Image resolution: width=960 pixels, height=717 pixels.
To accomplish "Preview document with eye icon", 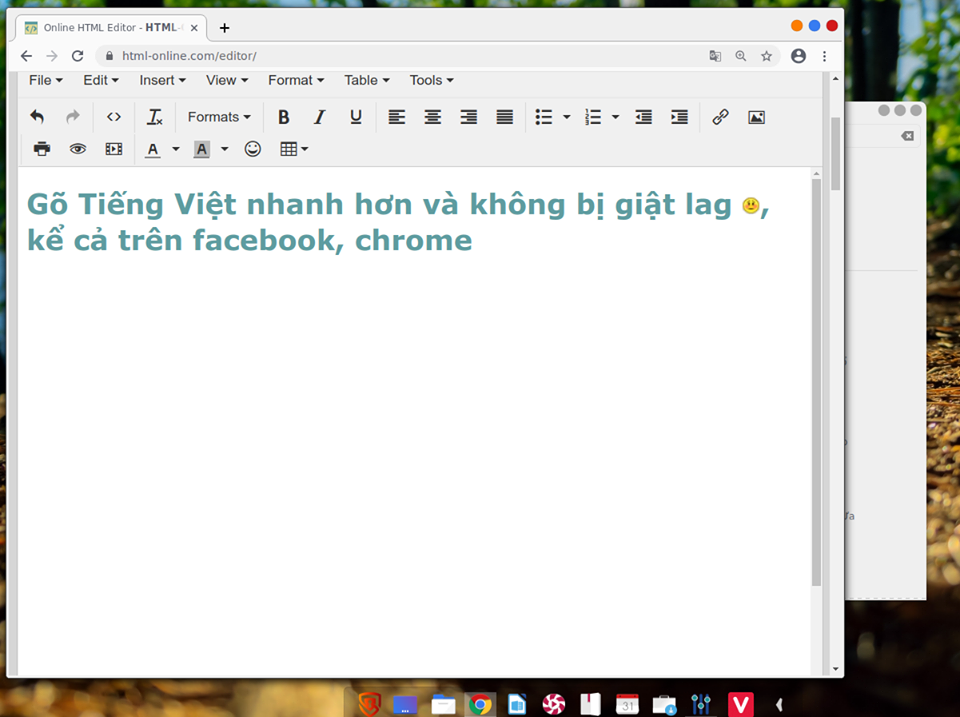I will [x=78, y=149].
